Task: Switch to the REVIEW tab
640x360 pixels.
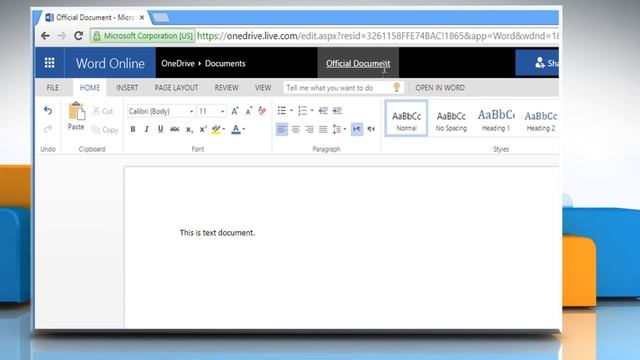Action: tap(226, 88)
